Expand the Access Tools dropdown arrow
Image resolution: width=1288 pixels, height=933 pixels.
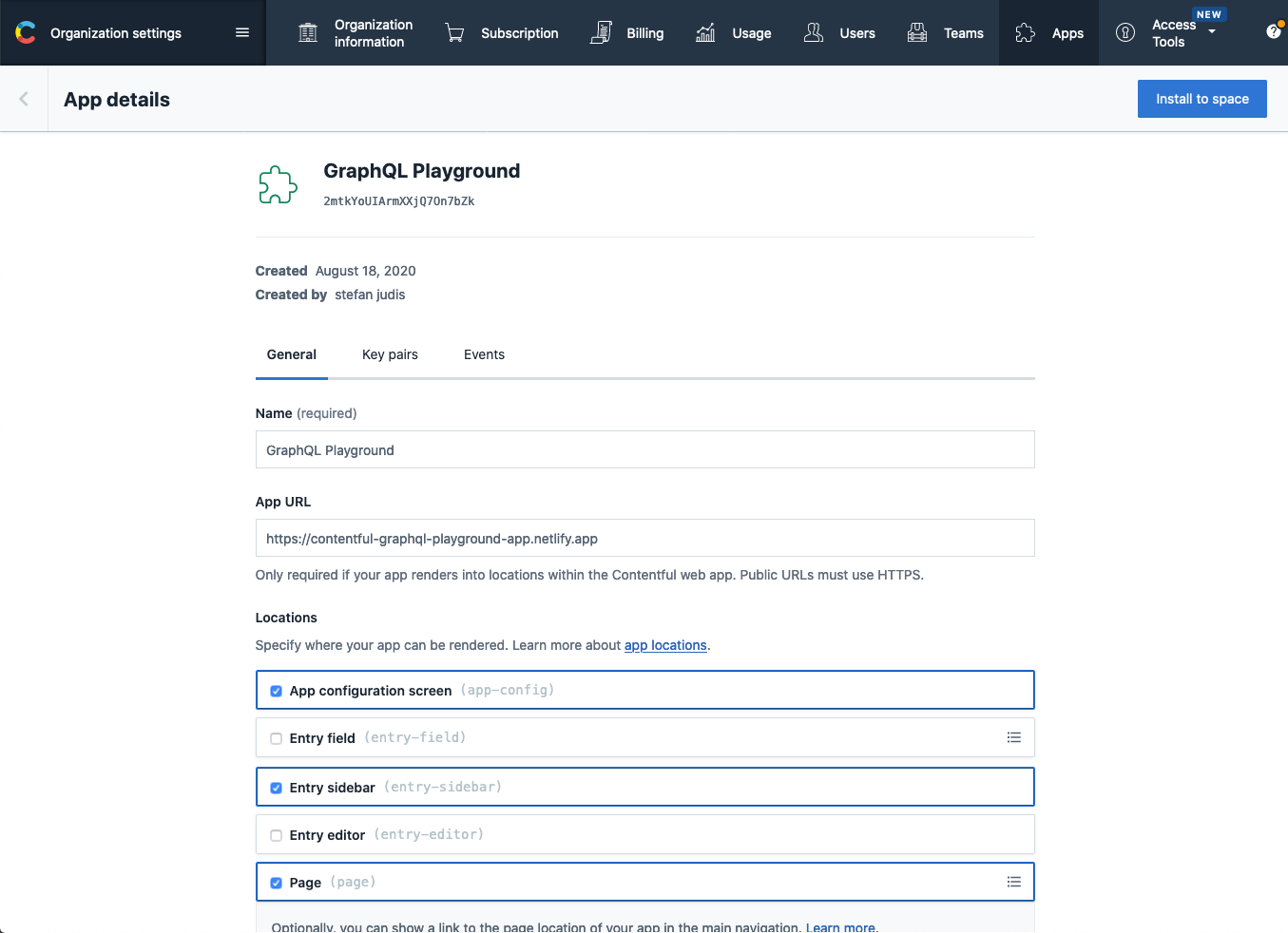(1212, 31)
